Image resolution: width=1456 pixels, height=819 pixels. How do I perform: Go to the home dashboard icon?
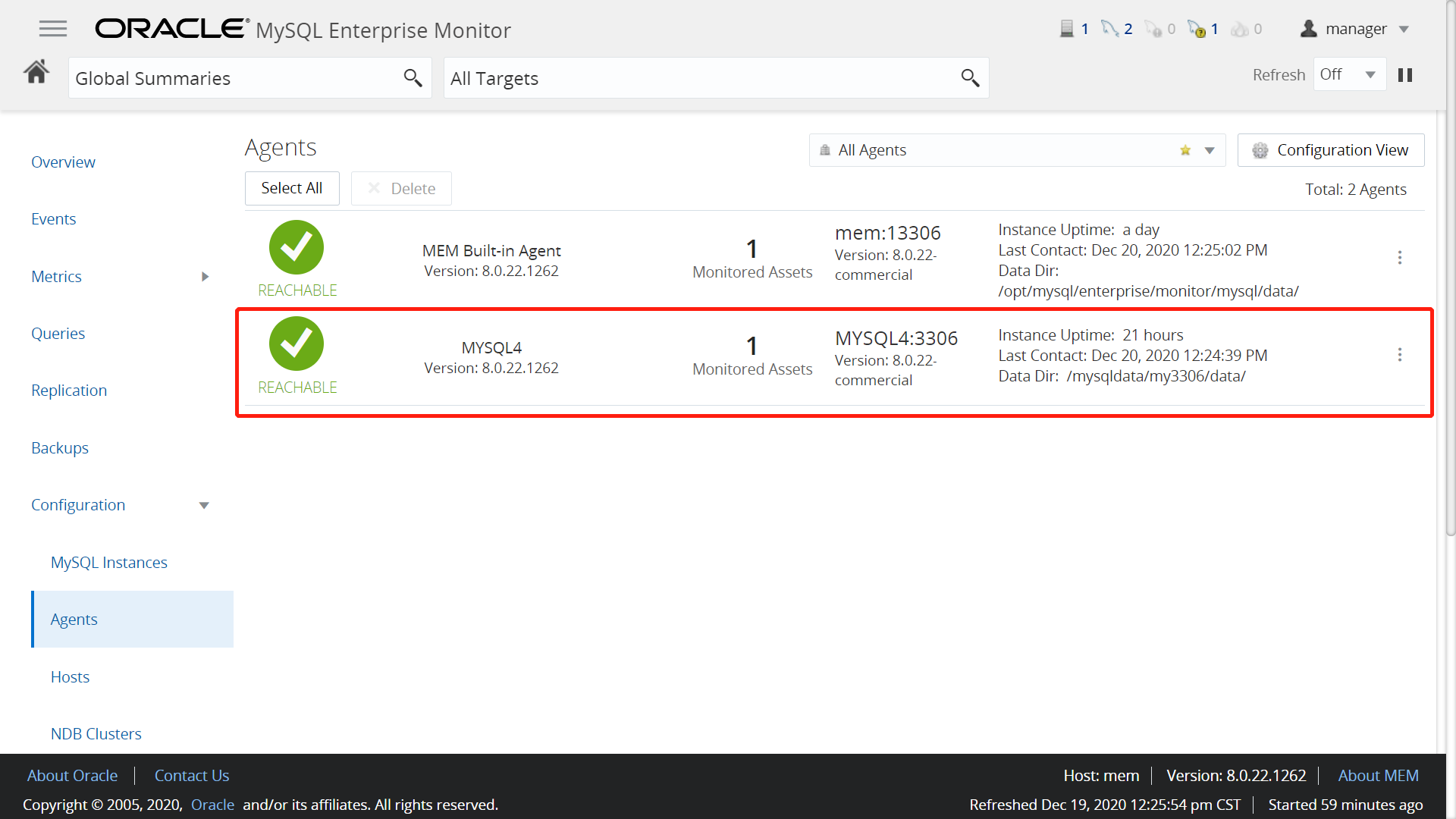pyautogui.click(x=36, y=73)
